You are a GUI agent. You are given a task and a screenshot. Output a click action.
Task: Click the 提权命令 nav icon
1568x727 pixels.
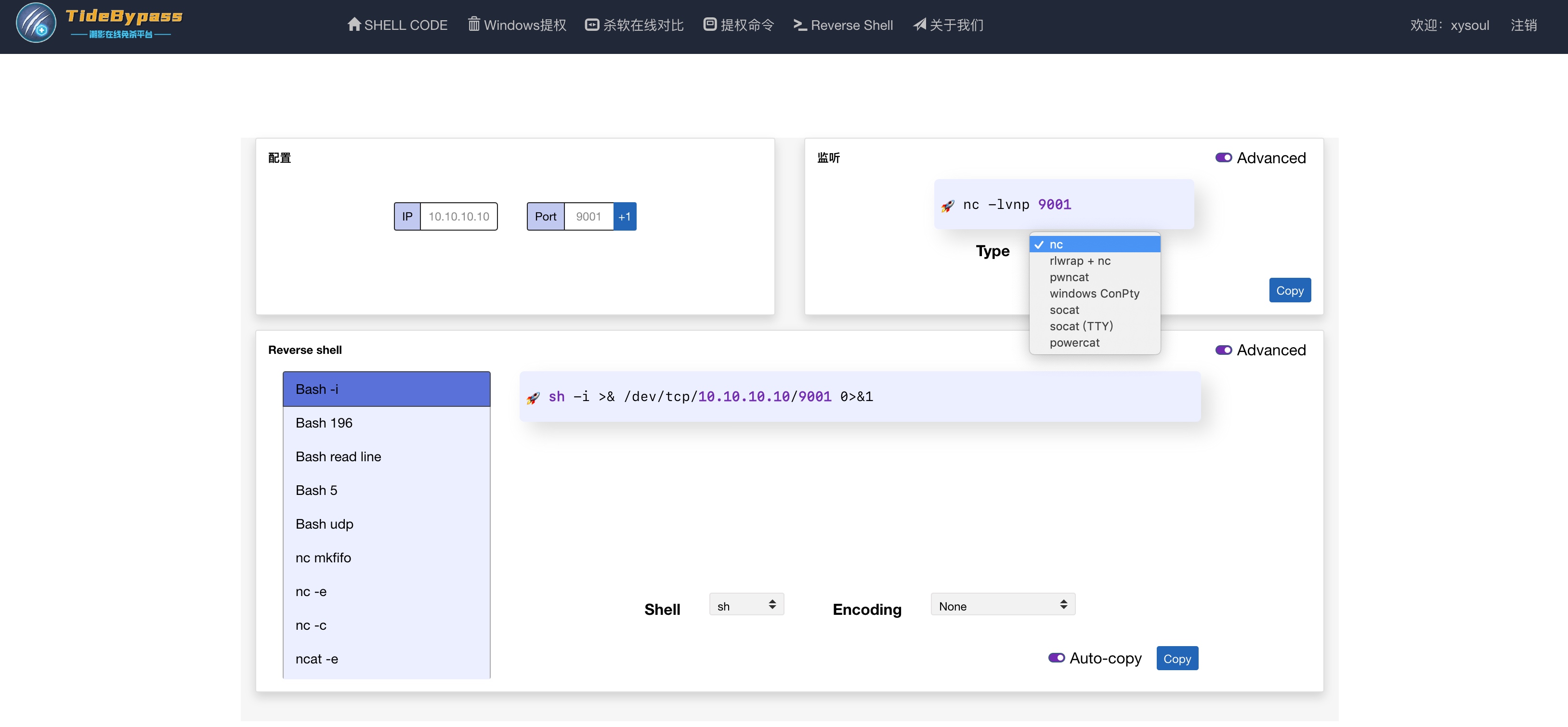(710, 25)
